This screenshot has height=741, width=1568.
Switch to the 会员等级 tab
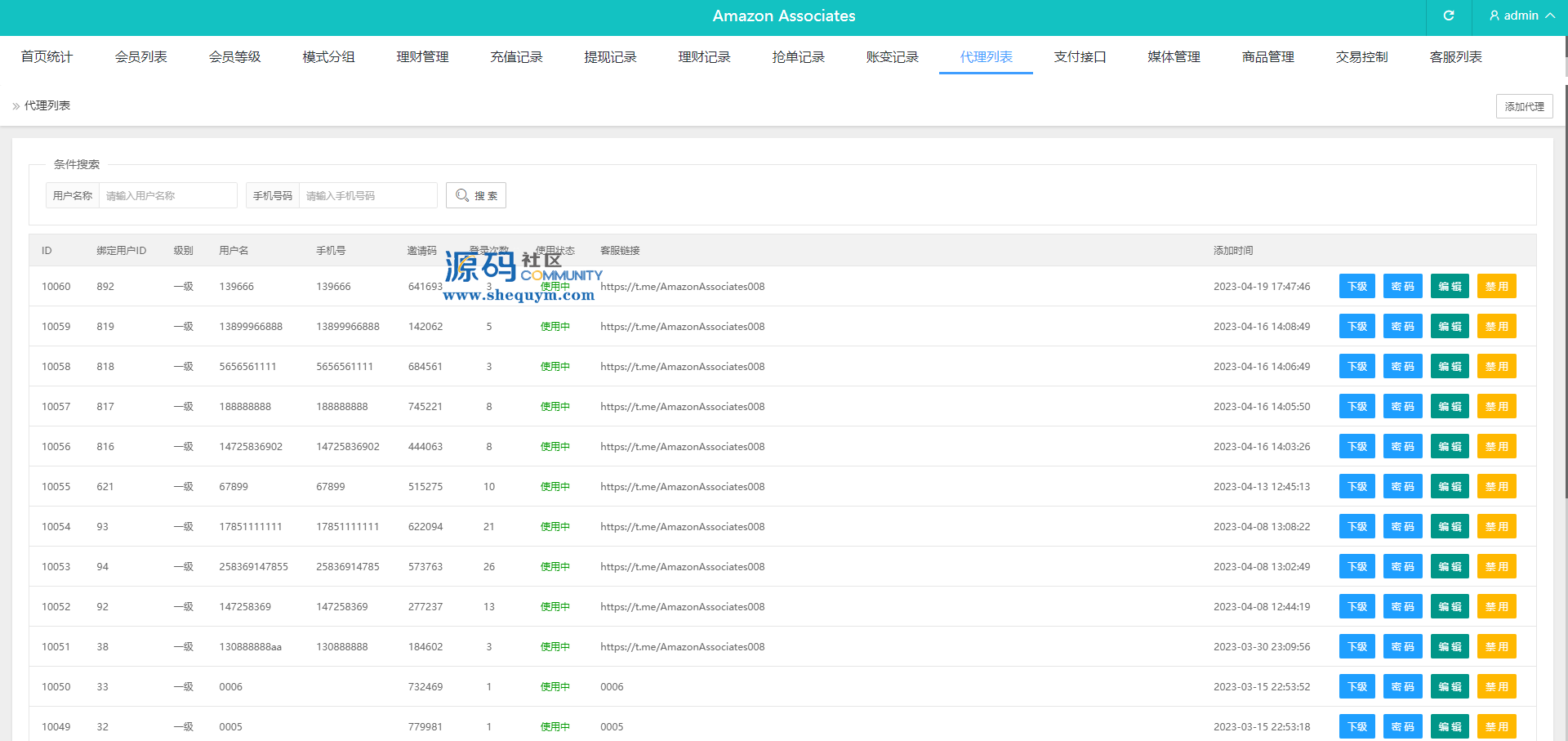pos(234,56)
